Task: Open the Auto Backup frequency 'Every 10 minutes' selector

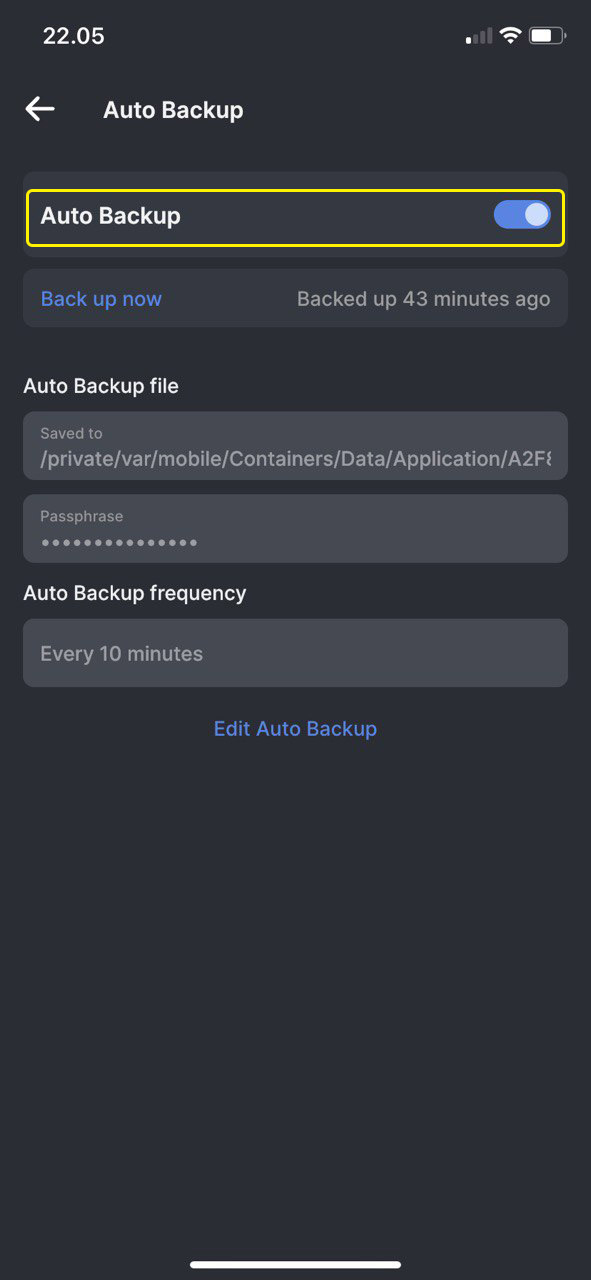Action: pyautogui.click(x=295, y=653)
